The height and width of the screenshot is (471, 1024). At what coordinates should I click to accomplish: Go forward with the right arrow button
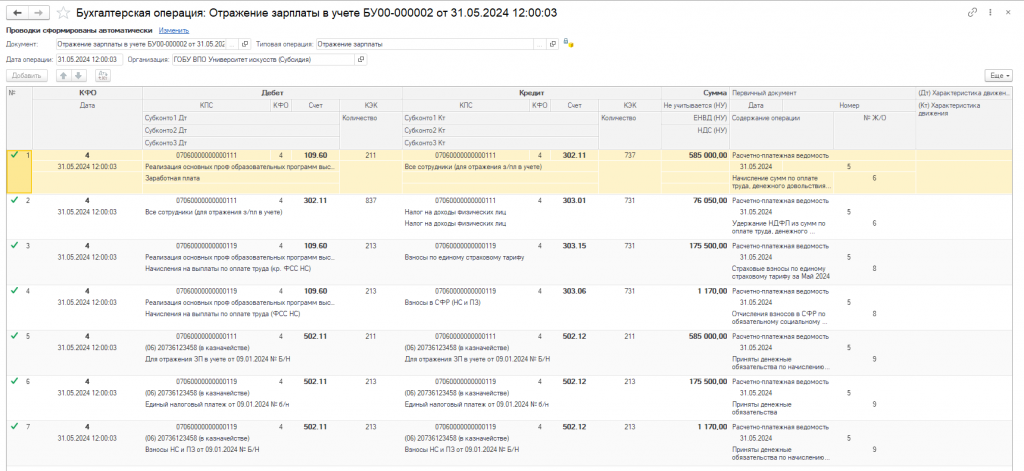[x=40, y=12]
